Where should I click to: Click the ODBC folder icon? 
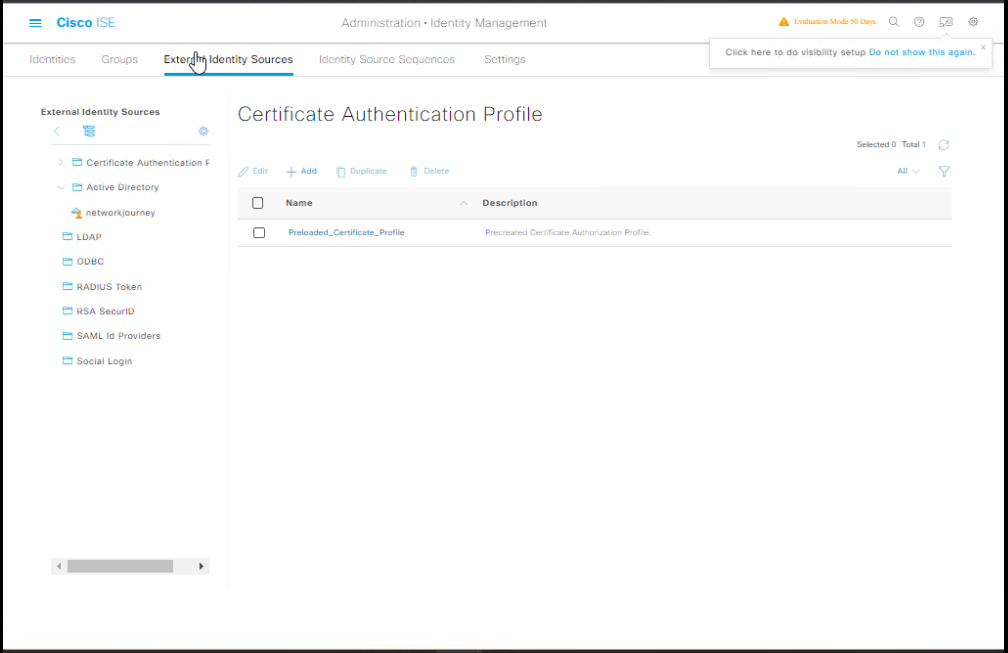(67, 261)
